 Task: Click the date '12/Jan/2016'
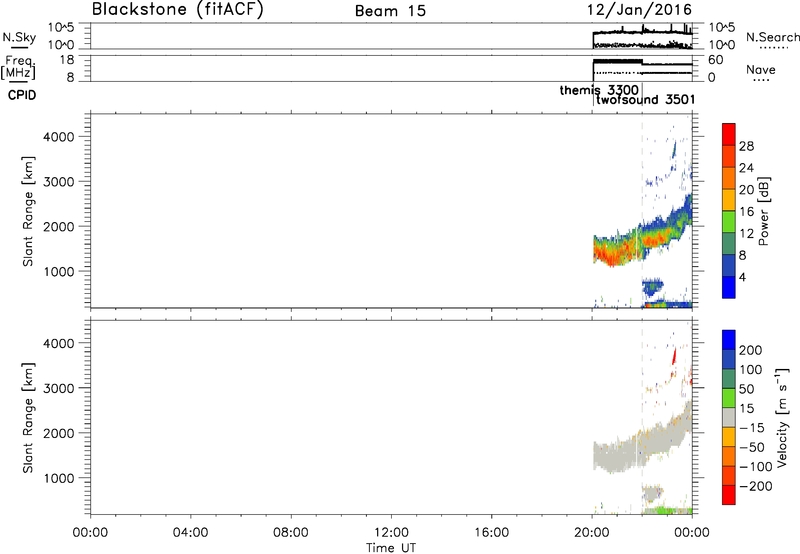[x=639, y=10]
